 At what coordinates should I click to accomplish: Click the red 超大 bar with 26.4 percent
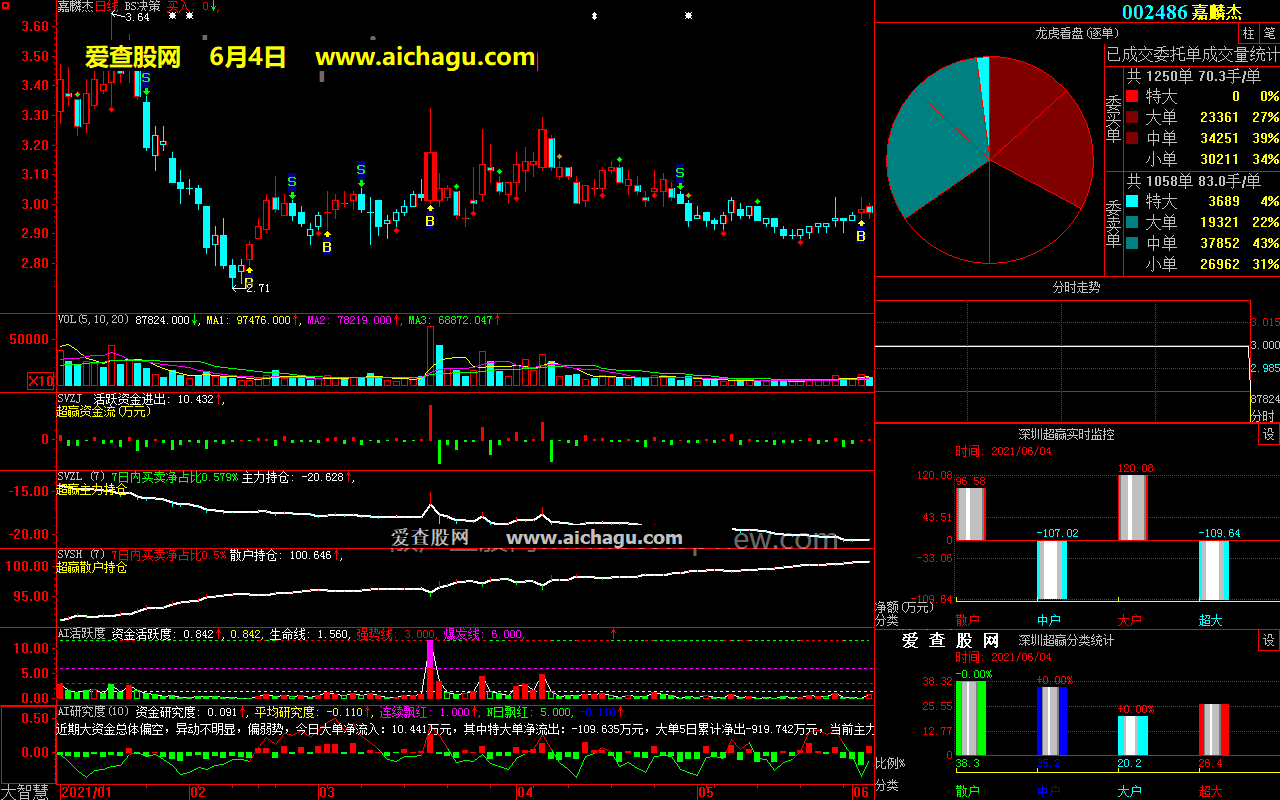point(1214,730)
